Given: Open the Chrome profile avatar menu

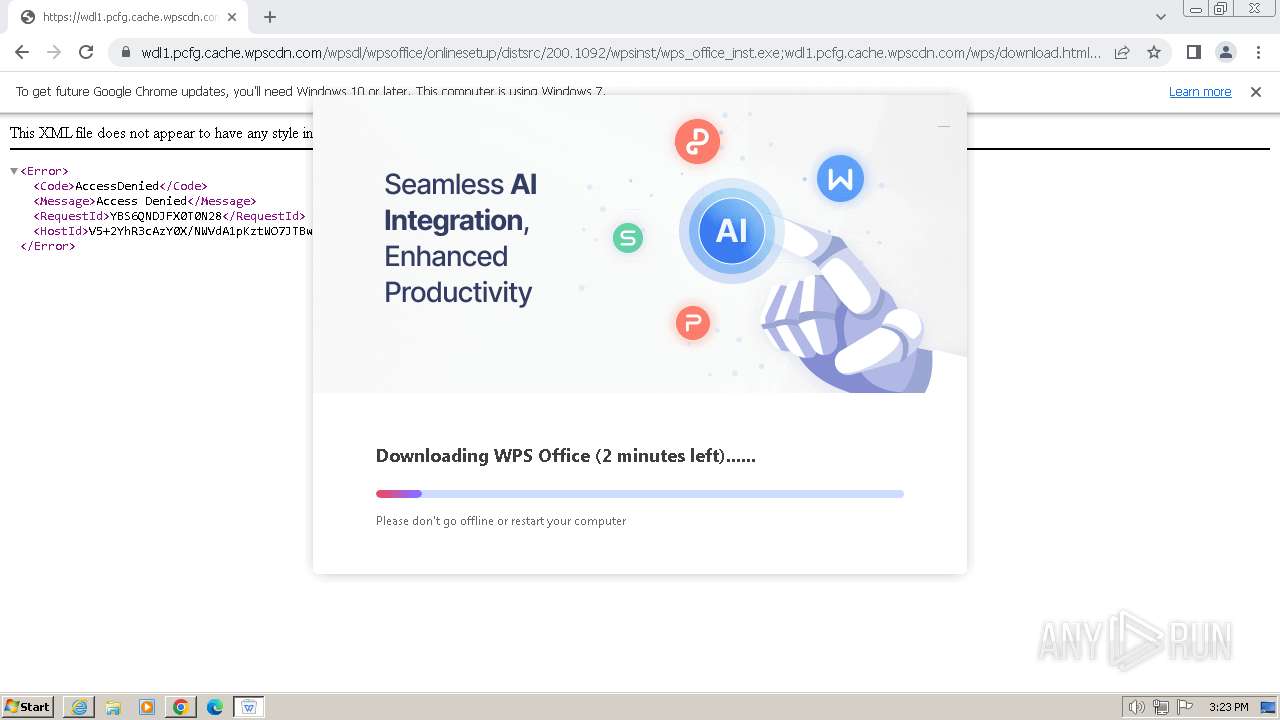Looking at the screenshot, I should [x=1226, y=52].
